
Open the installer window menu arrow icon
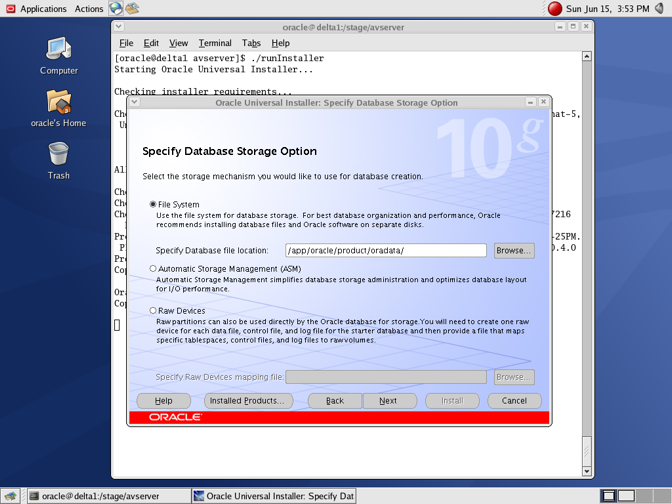click(x=135, y=102)
